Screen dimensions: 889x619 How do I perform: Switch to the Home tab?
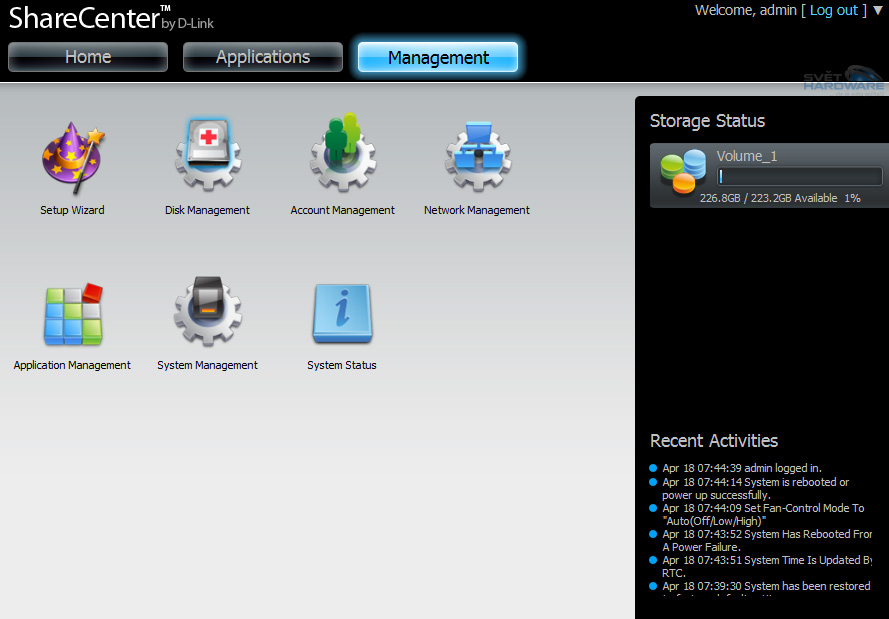click(88, 57)
